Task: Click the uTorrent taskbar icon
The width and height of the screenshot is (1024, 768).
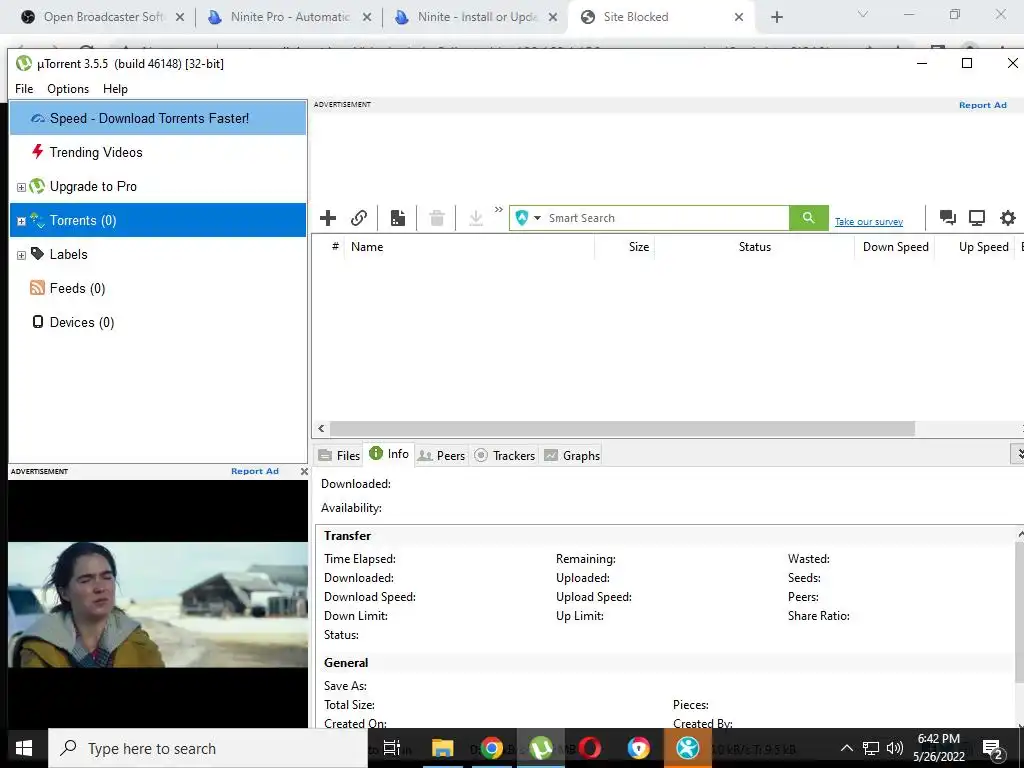Action: (540, 748)
